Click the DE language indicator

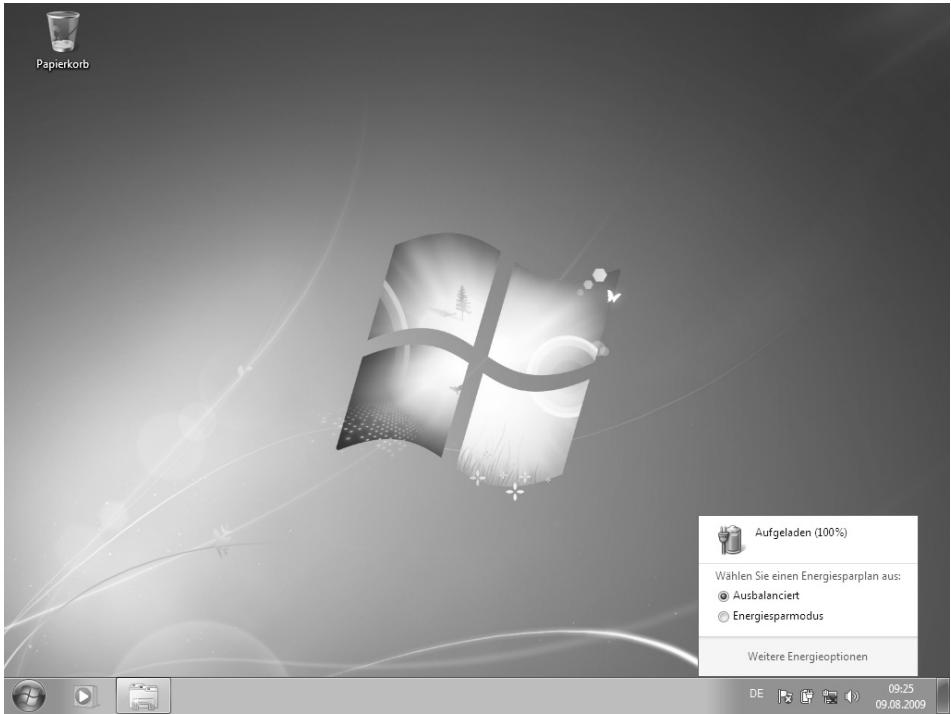756,693
